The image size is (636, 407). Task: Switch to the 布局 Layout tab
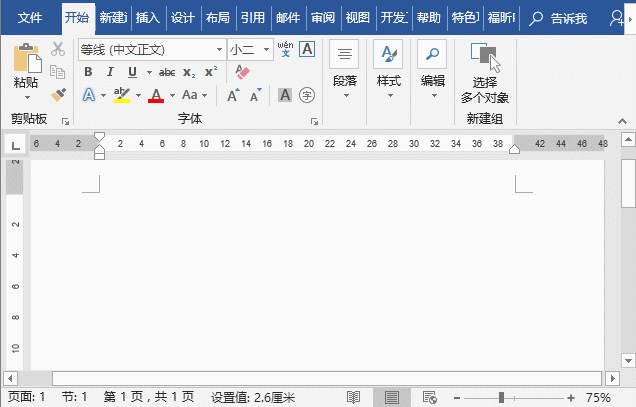pyautogui.click(x=217, y=18)
